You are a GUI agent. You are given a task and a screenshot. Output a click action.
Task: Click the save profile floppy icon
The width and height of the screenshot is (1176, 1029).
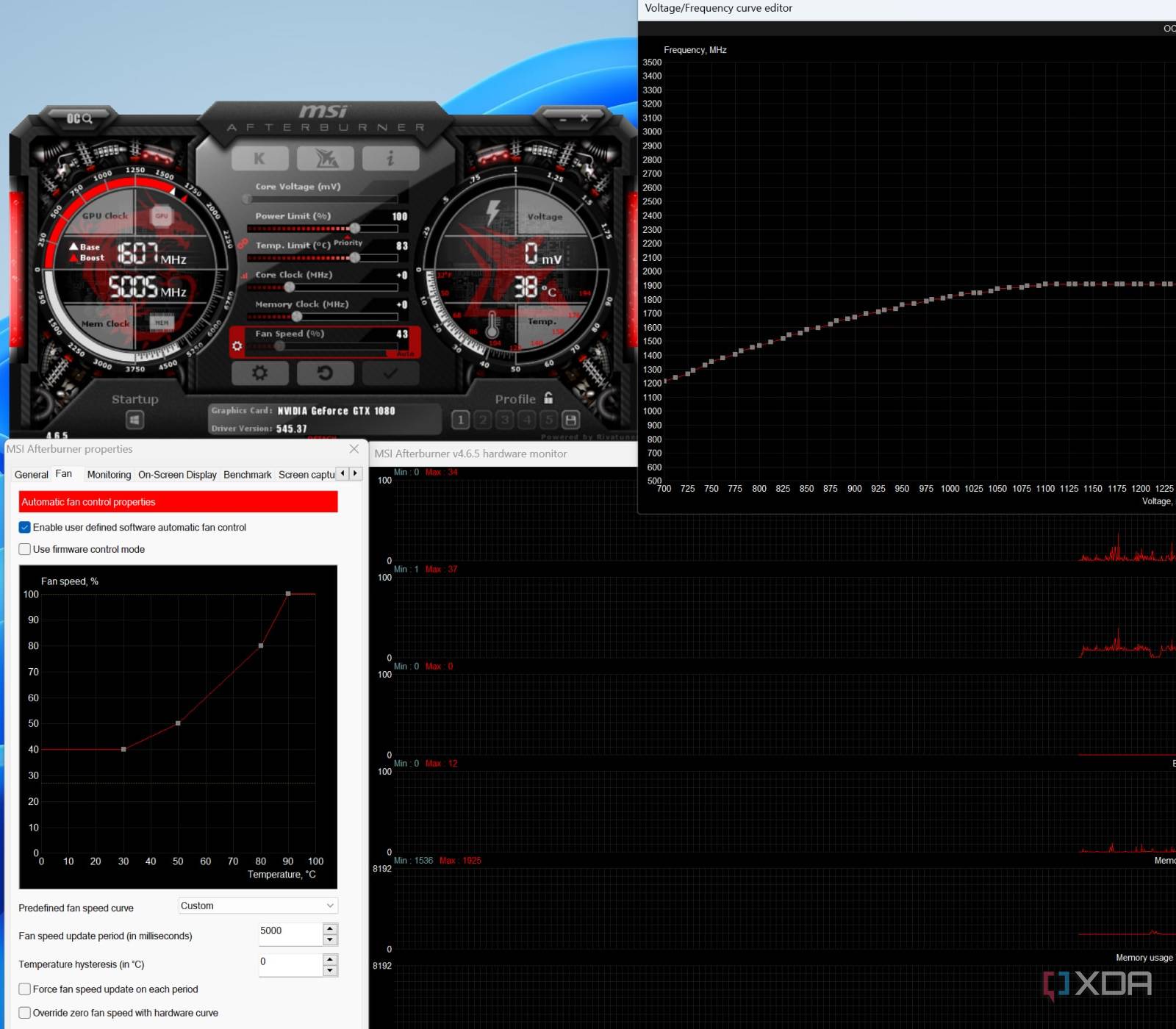coord(570,420)
